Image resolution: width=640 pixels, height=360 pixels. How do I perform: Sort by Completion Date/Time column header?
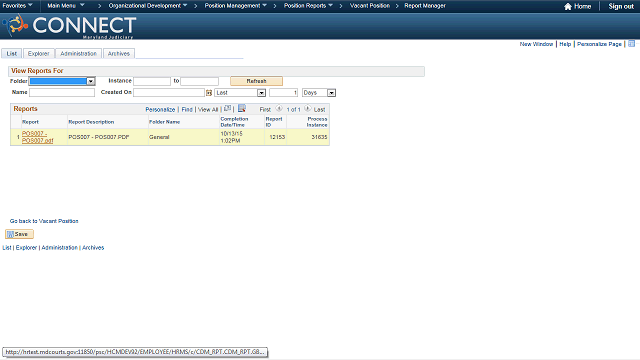[x=234, y=122]
